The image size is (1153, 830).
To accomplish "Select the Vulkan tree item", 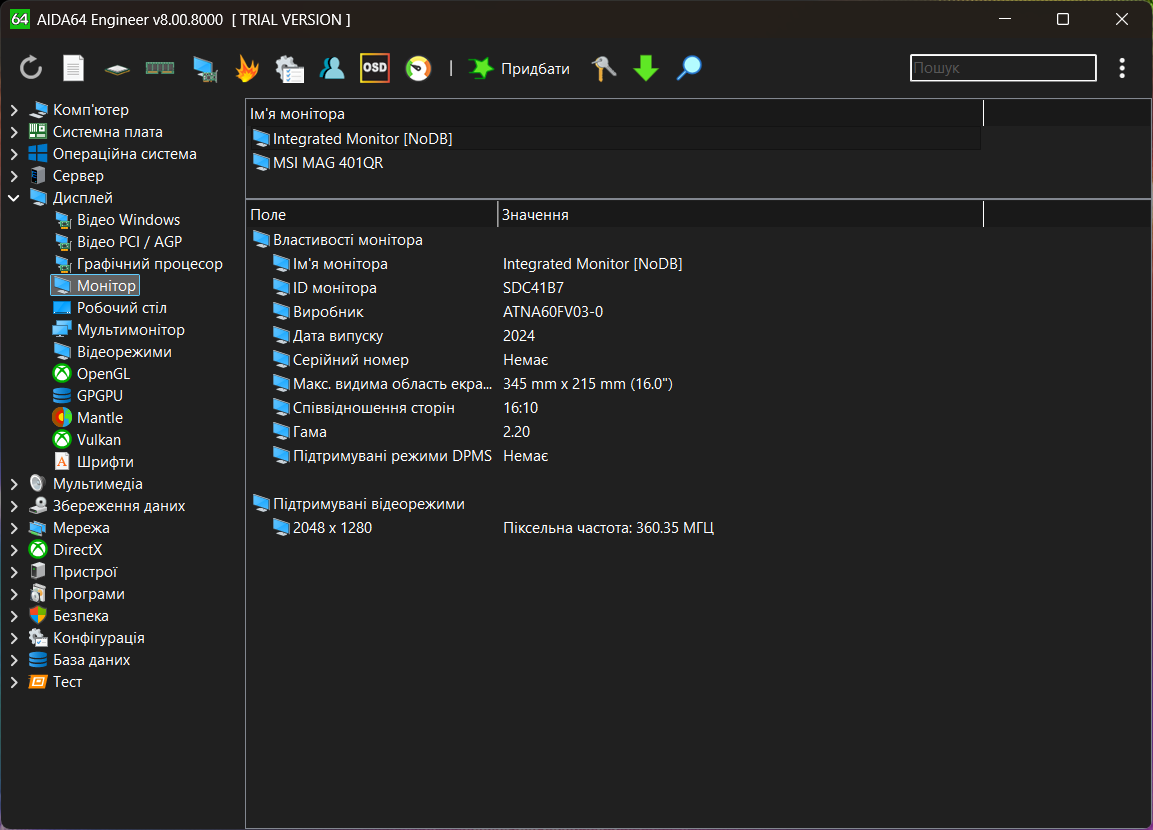I will [98, 440].
